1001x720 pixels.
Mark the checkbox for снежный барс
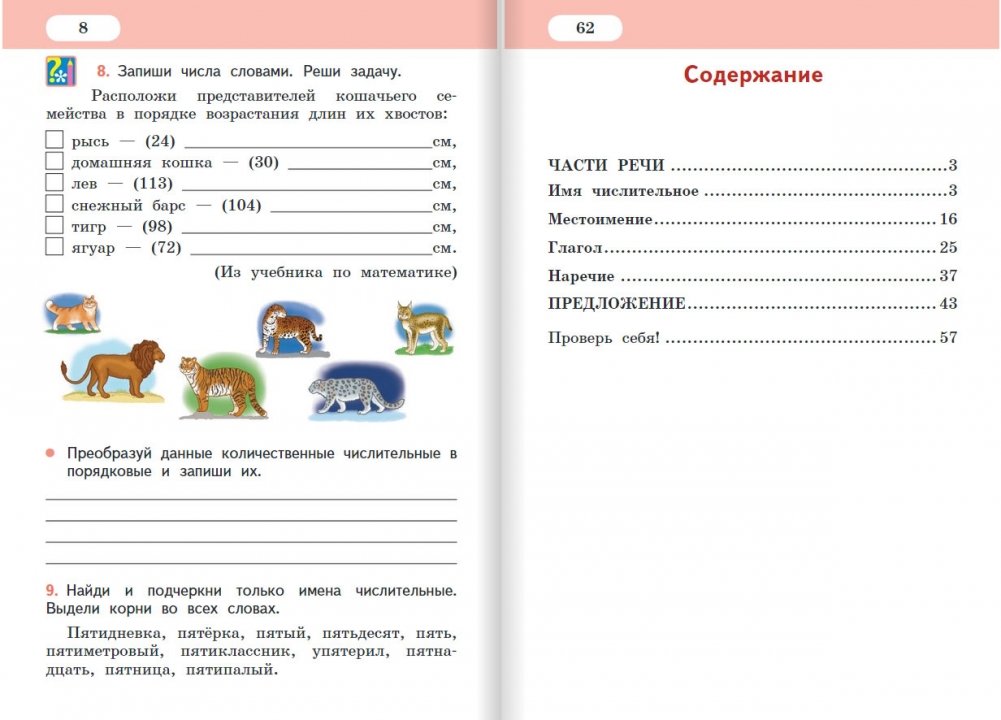(x=55, y=205)
